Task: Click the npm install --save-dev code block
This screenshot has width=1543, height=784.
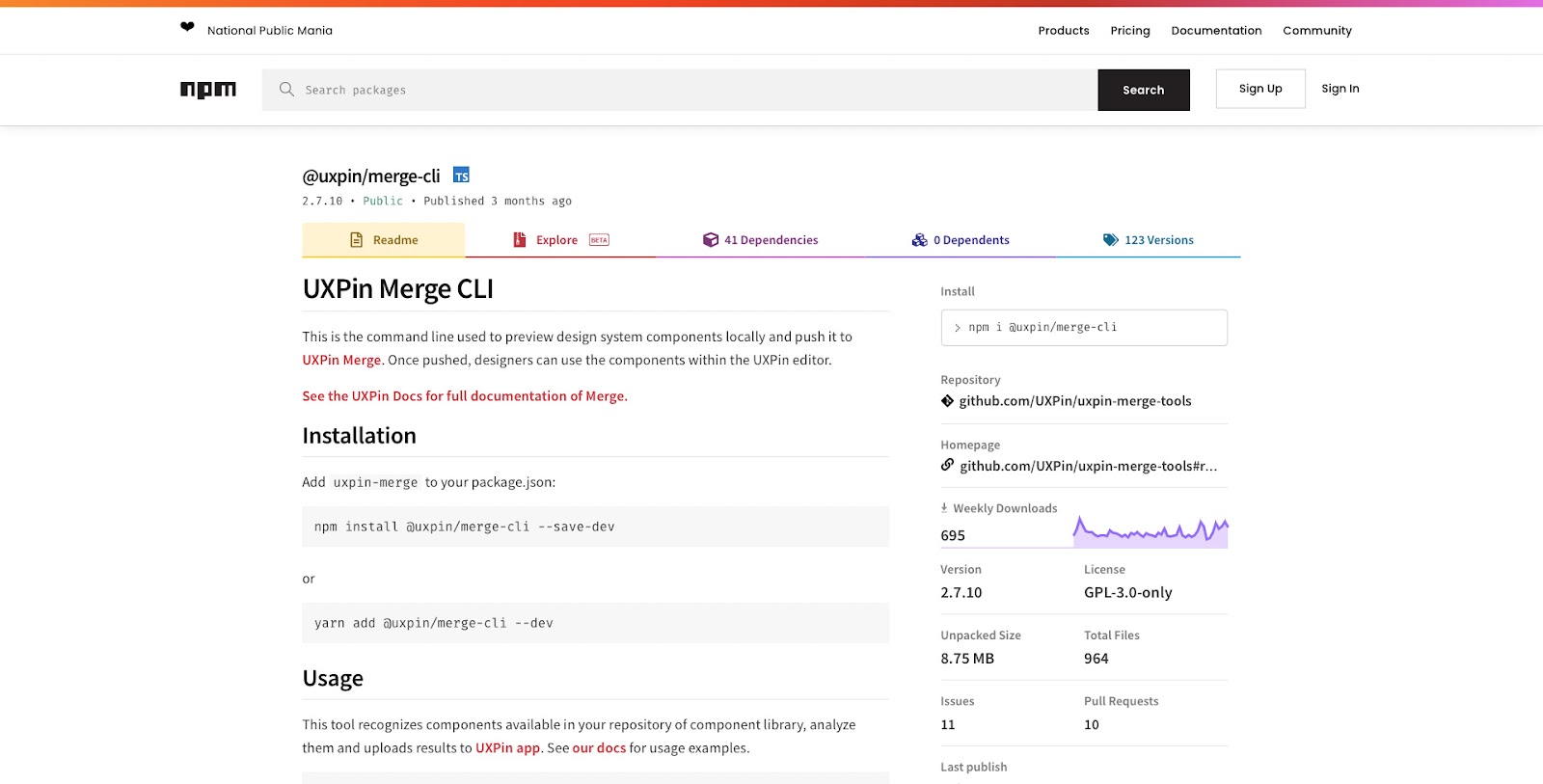Action: click(x=596, y=527)
